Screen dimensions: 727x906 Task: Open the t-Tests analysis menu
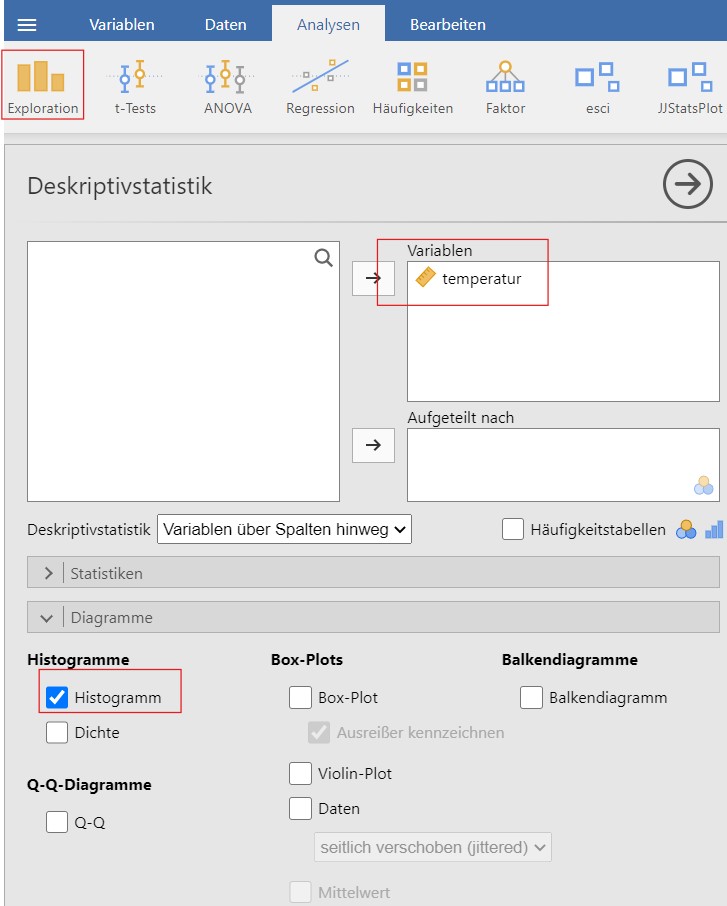coord(135,87)
